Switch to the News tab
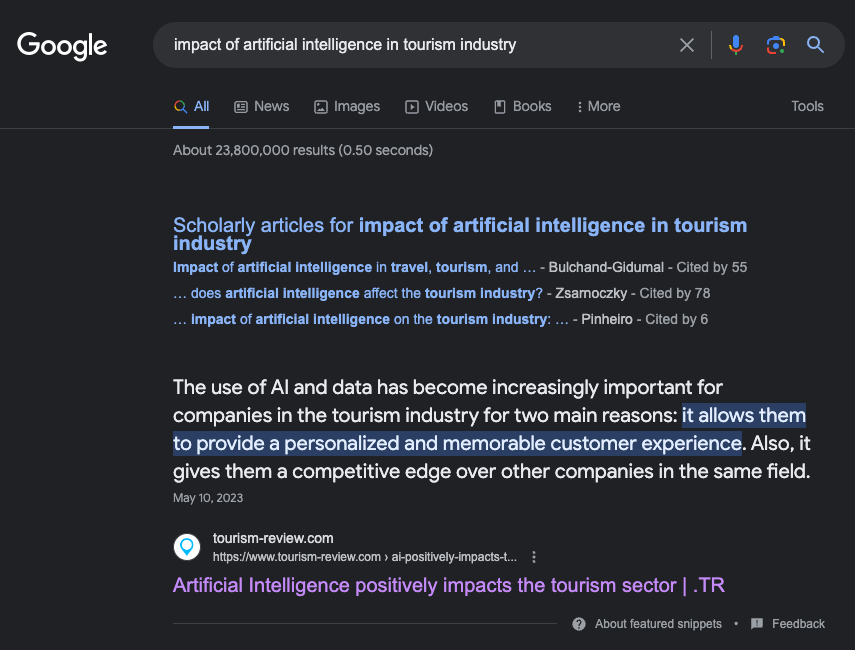The image size is (855, 650). coord(262,106)
